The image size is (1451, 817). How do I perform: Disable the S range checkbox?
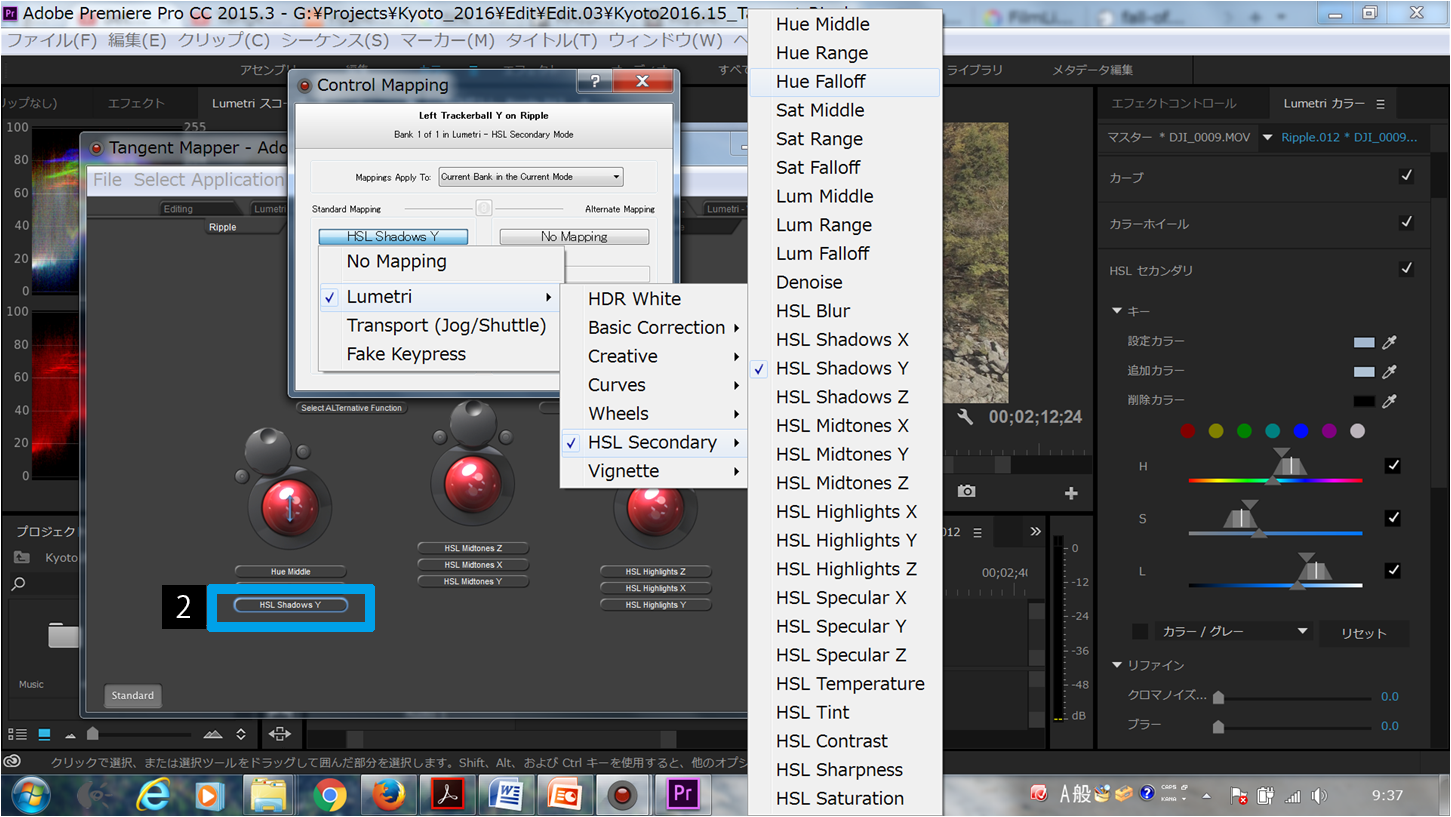click(x=1392, y=518)
